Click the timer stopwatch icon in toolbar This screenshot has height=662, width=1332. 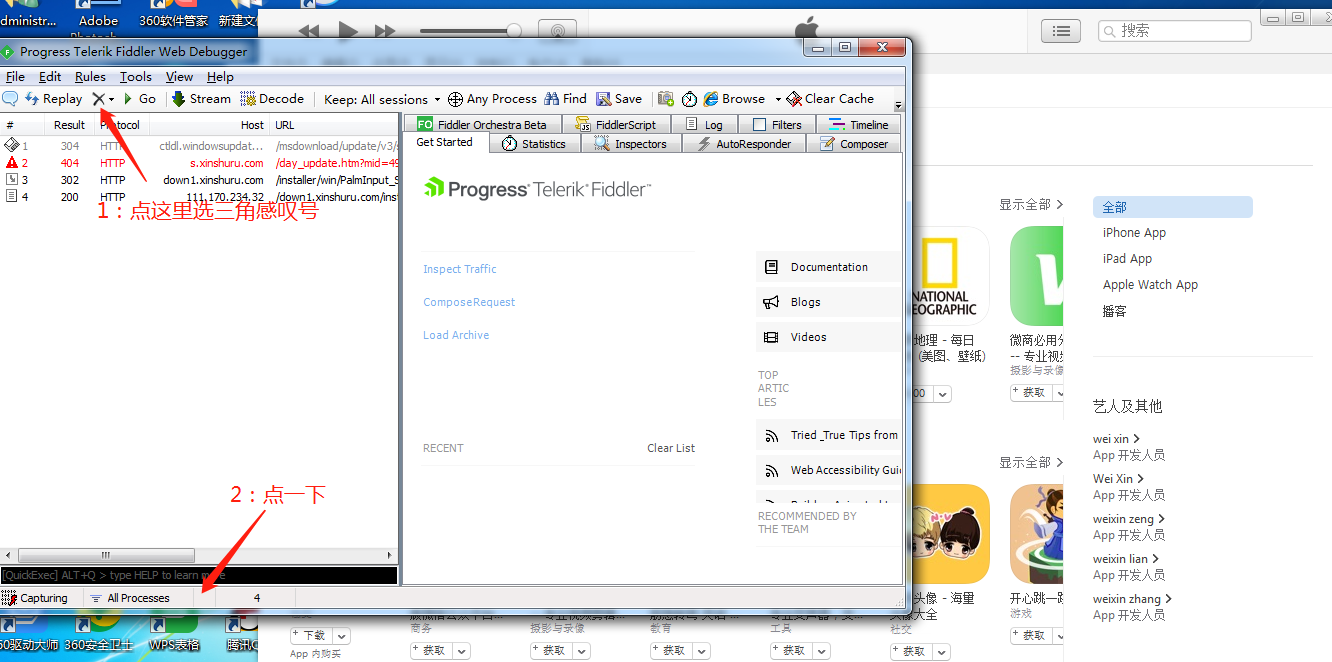[x=690, y=99]
